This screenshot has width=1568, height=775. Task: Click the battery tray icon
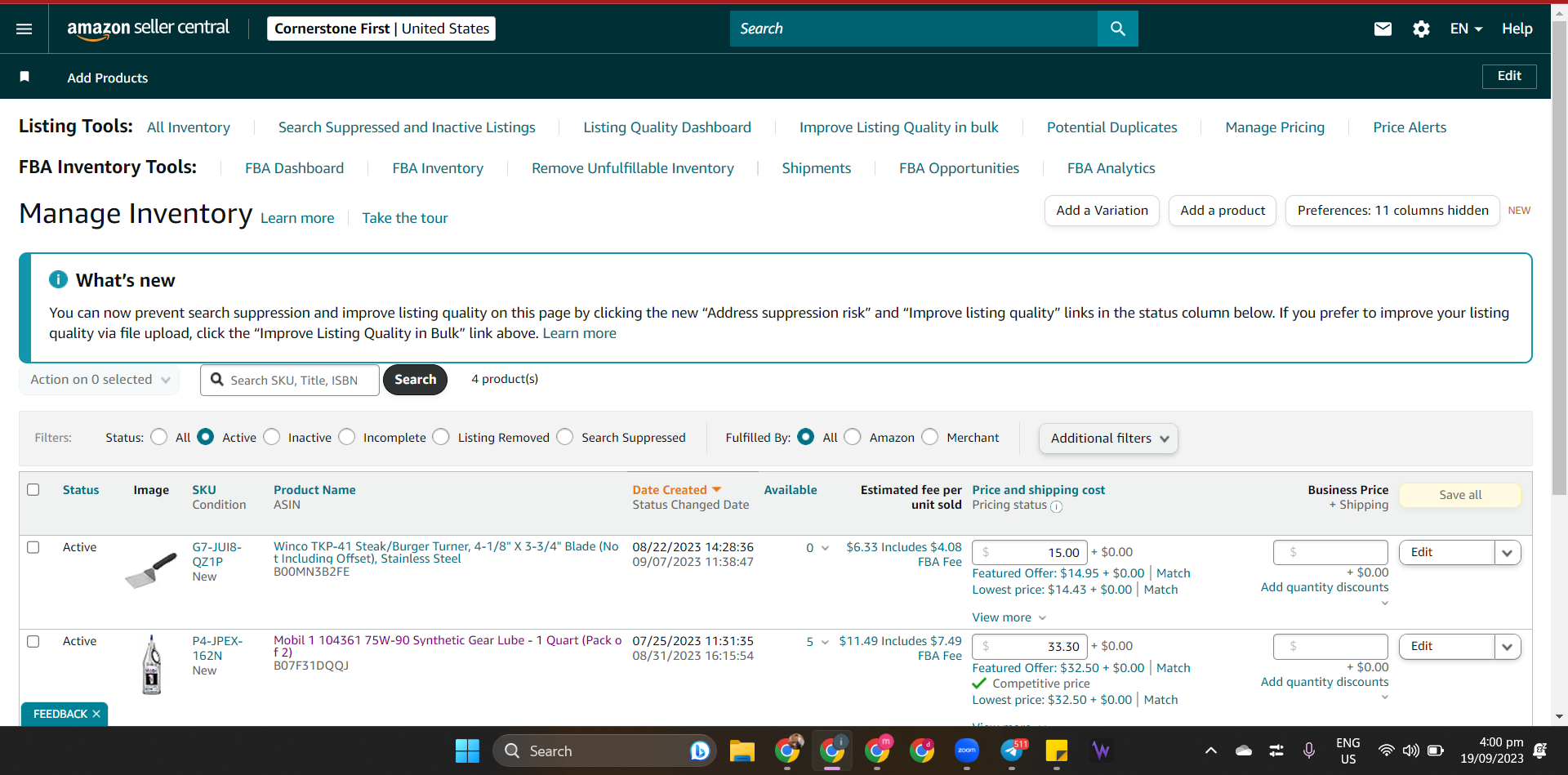1436,751
